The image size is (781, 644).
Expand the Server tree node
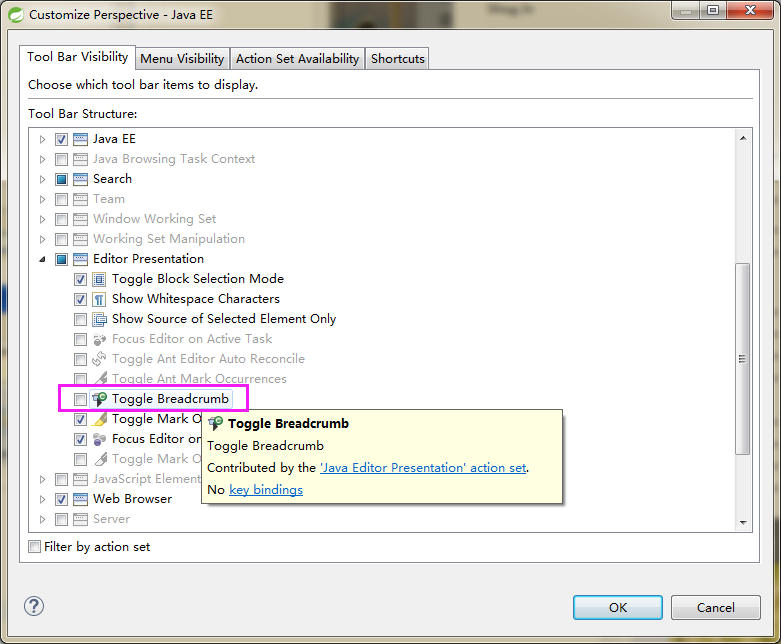click(42, 519)
